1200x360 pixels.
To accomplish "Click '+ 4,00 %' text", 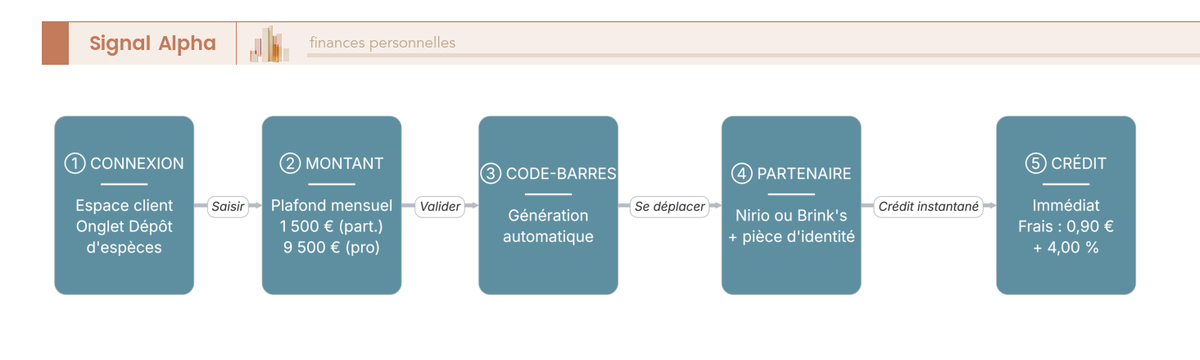I will coord(1066,247).
